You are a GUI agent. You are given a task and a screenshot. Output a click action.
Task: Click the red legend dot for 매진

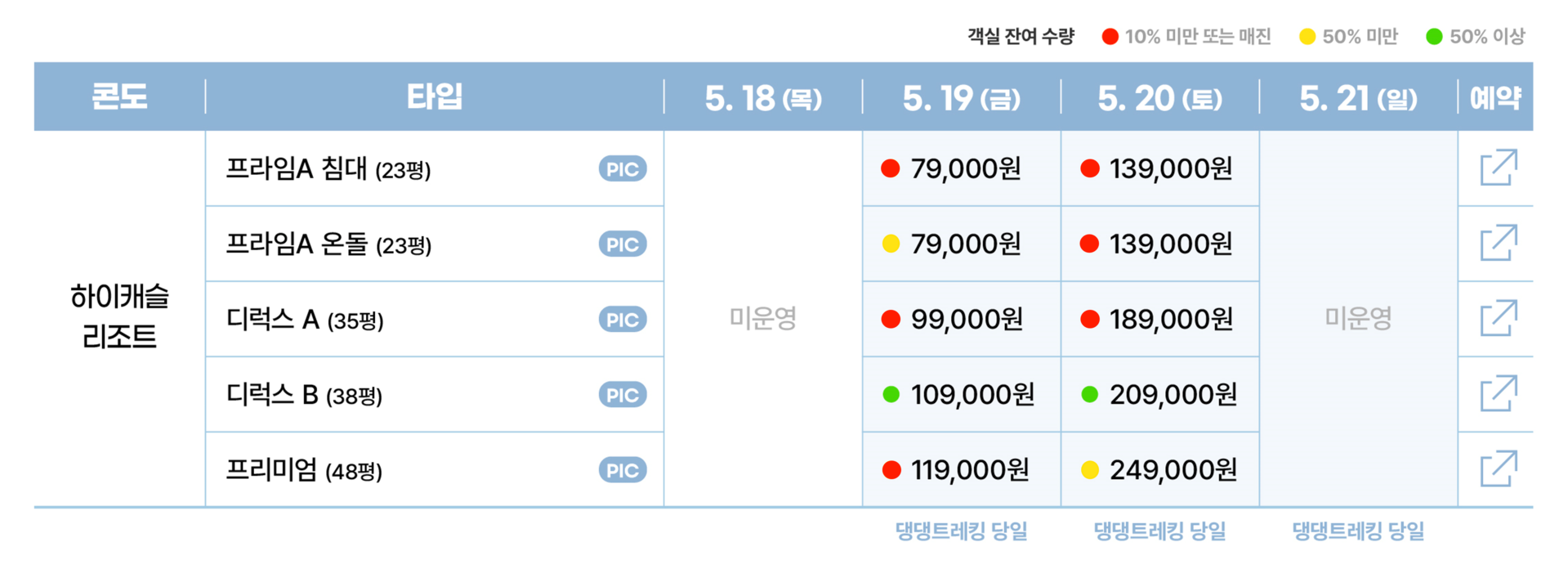point(1110,37)
